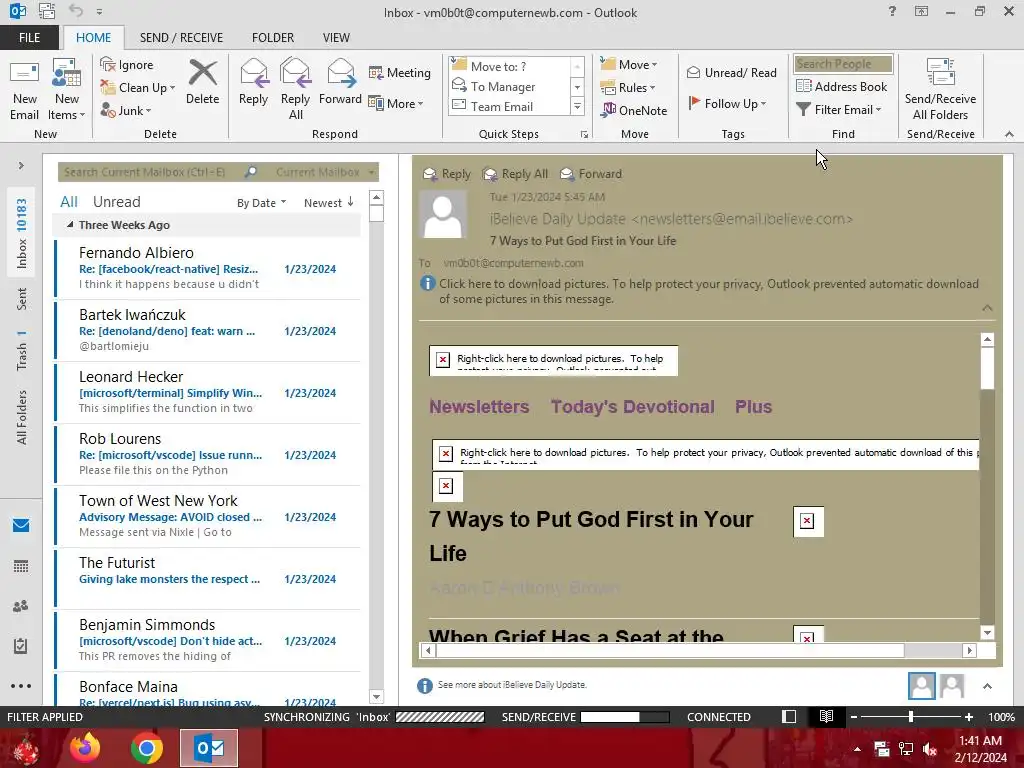
Task: Collapse the Three Weeks Ago group
Action: coord(70,225)
